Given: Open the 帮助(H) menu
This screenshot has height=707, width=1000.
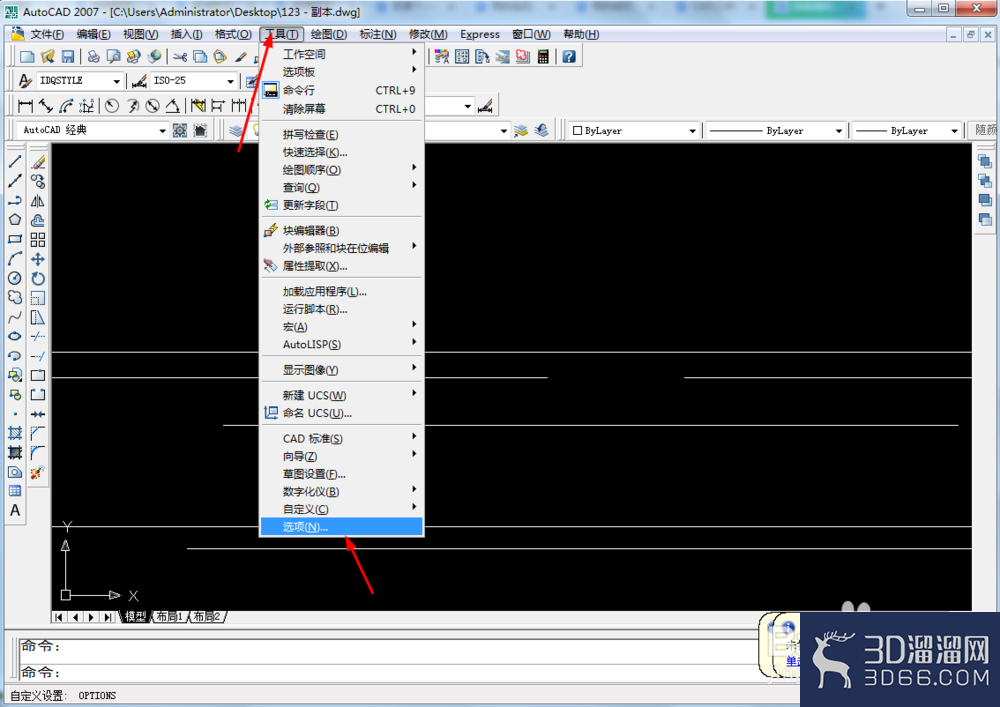Looking at the screenshot, I should point(581,34).
